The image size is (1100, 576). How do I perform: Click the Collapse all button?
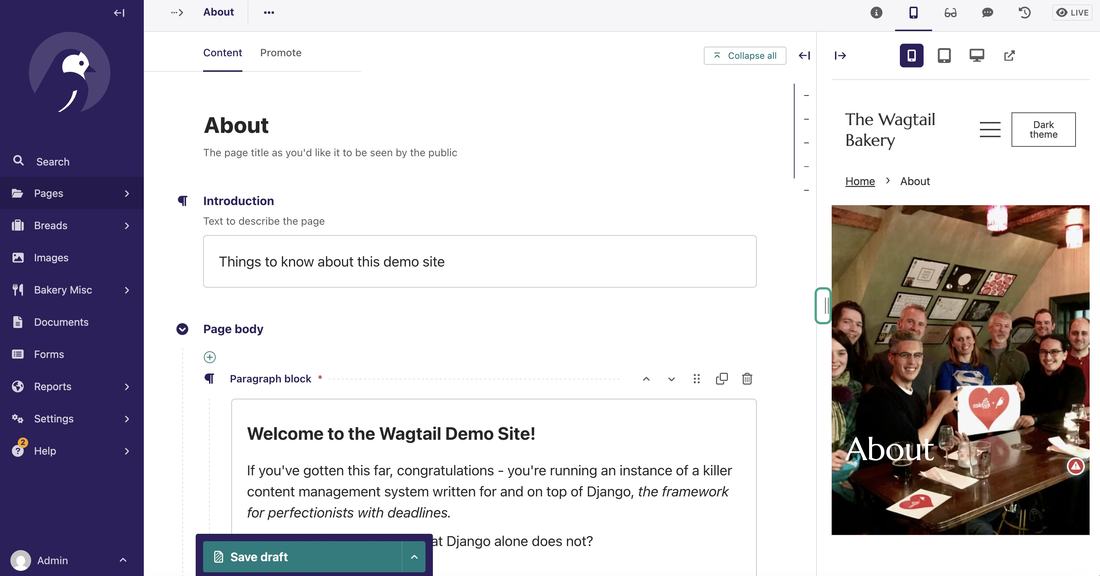(745, 55)
